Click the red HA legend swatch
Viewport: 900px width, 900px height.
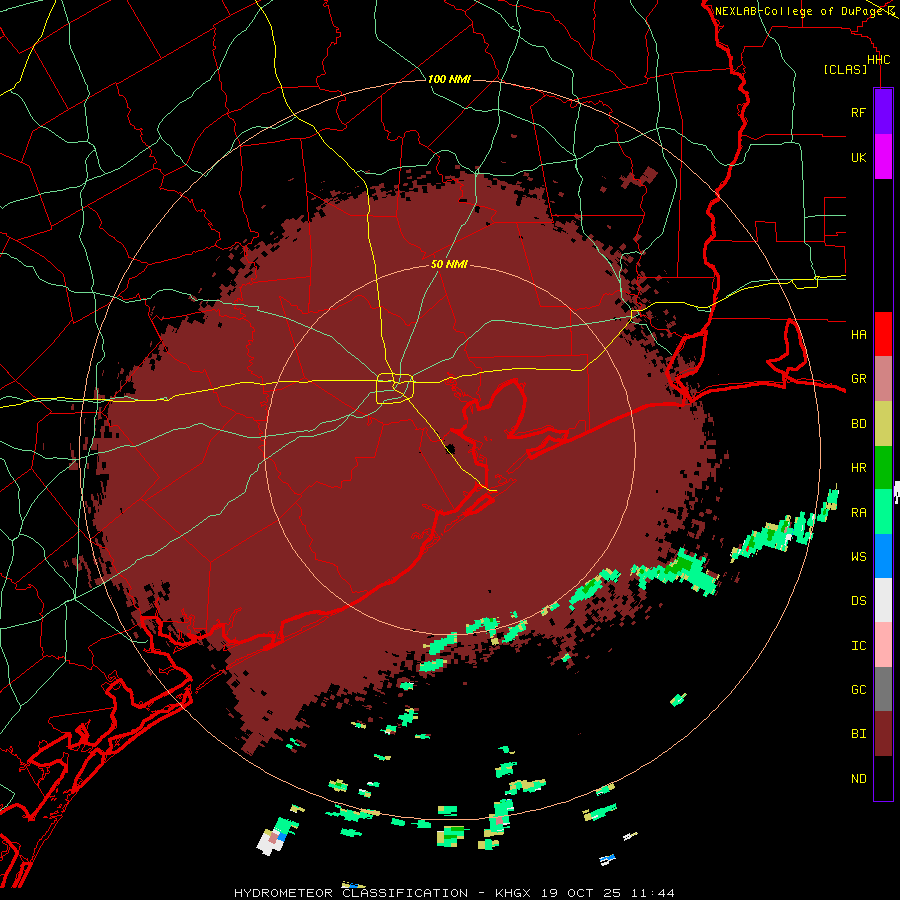point(883,334)
